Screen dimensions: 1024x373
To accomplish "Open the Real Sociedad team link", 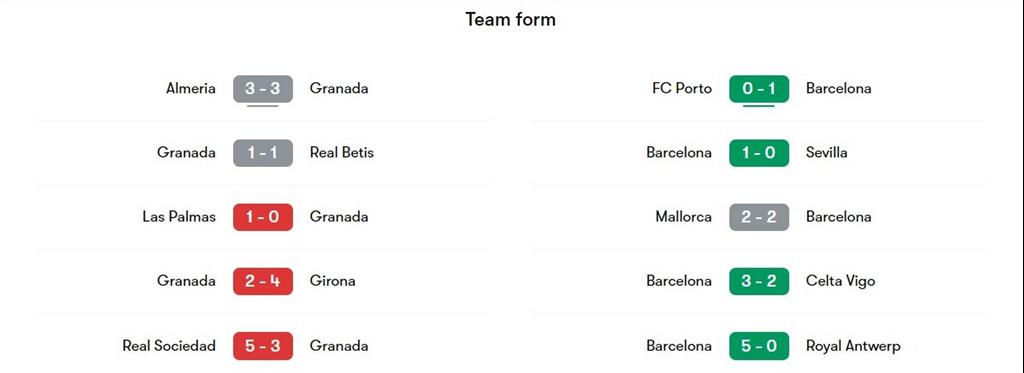I will 169,346.
